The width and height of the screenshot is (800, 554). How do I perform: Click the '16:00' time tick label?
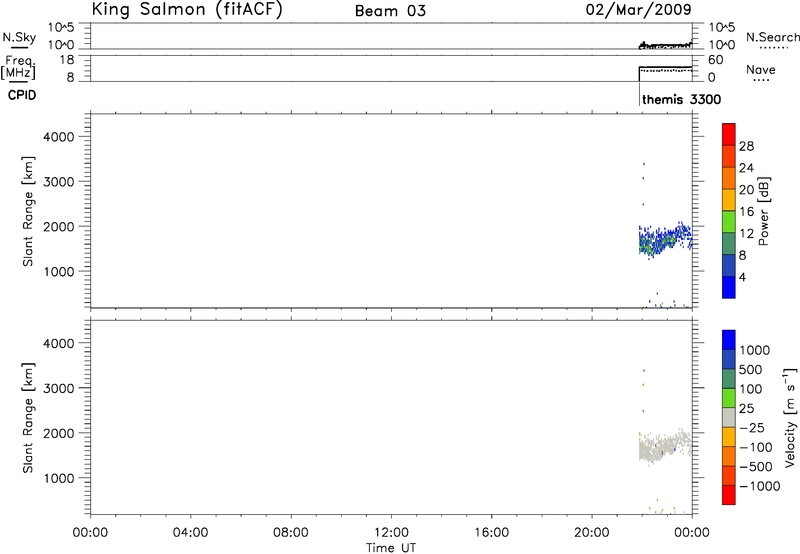(x=491, y=533)
